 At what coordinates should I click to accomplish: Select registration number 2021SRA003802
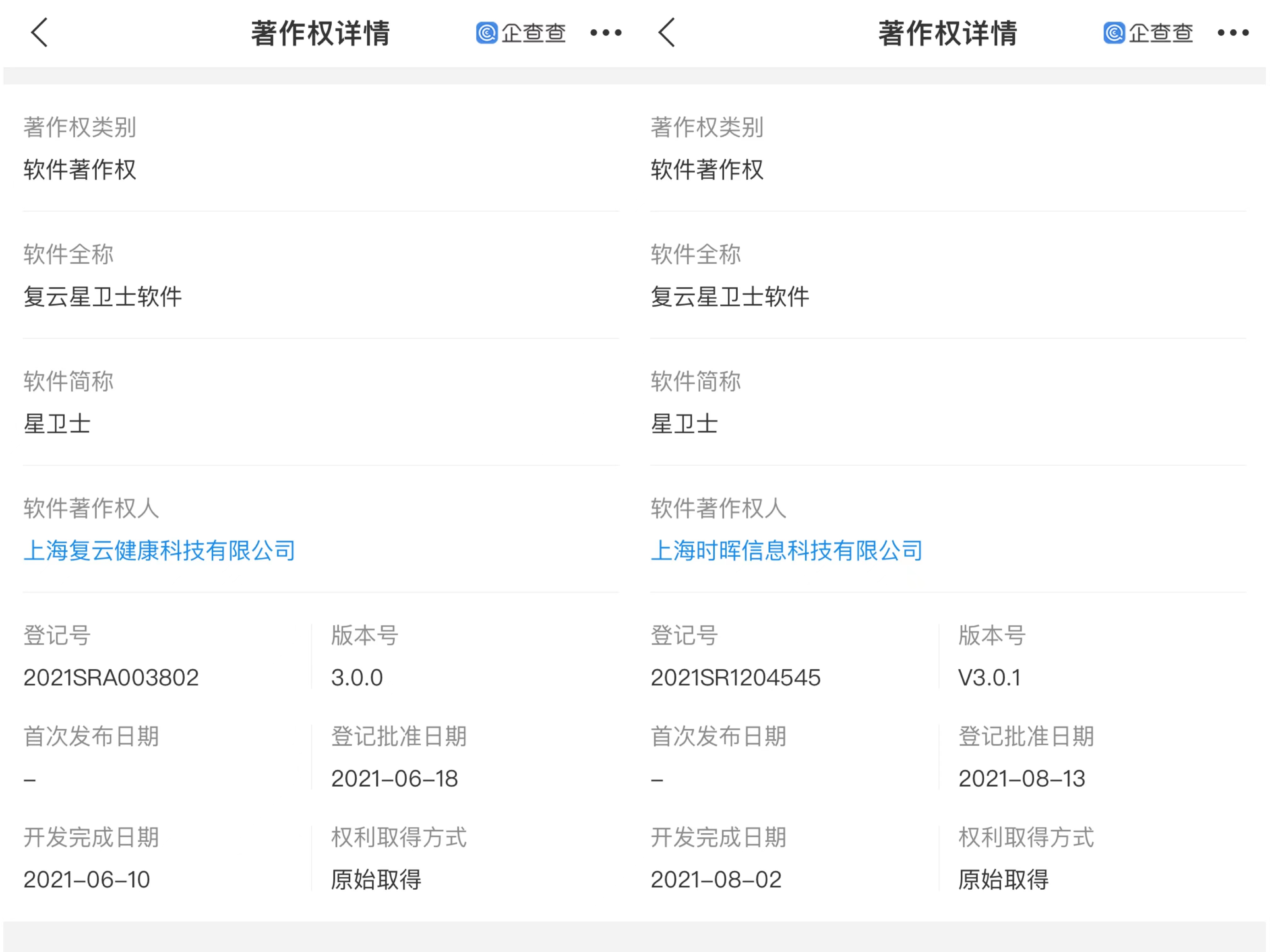tap(111, 678)
